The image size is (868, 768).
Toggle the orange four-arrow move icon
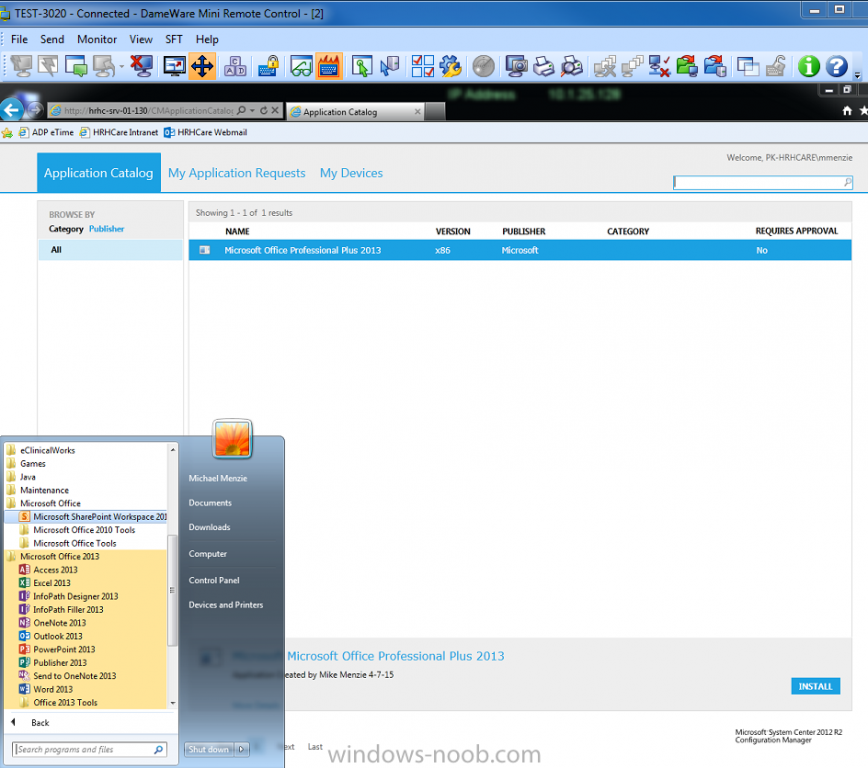(x=202, y=66)
